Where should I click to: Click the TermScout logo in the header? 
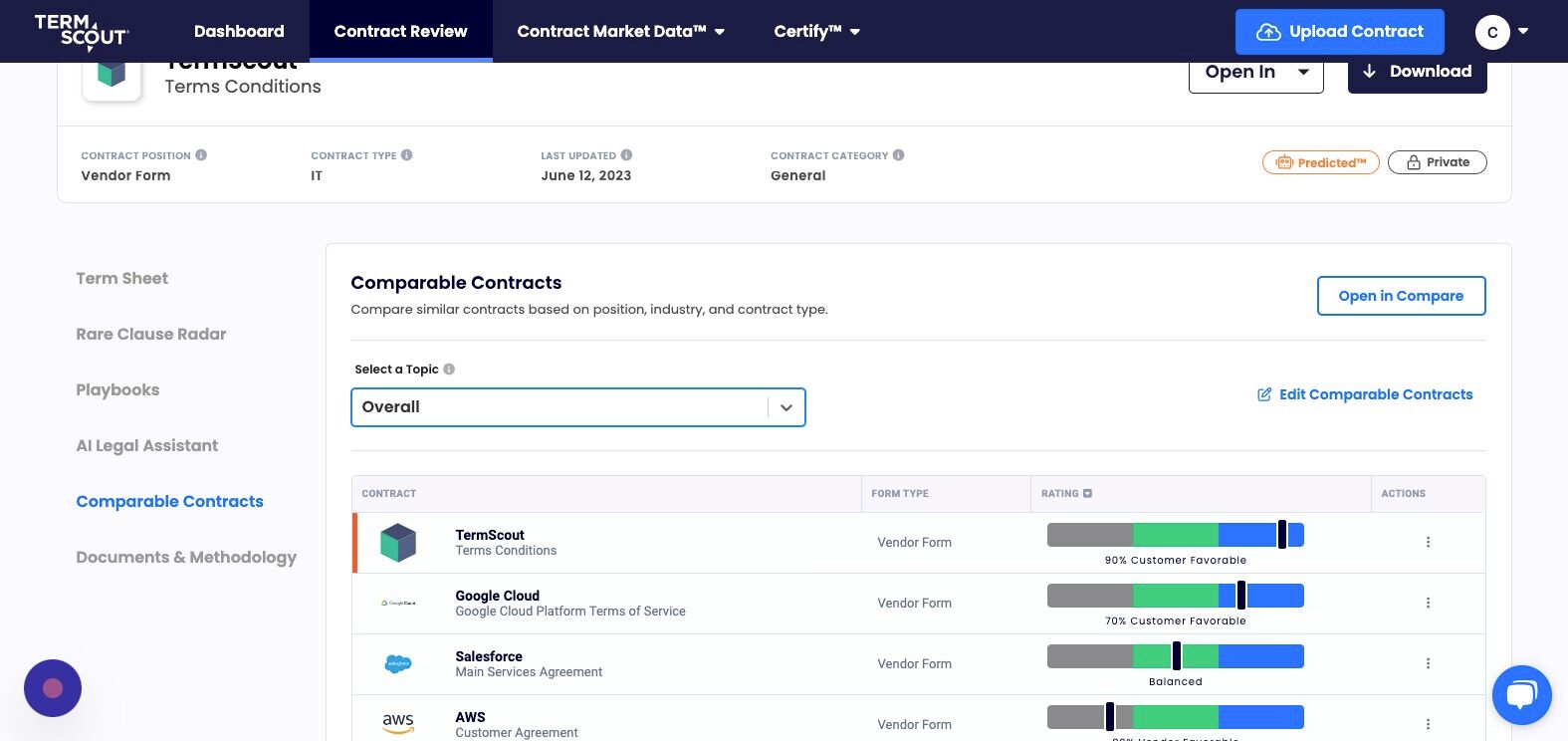tap(82, 32)
